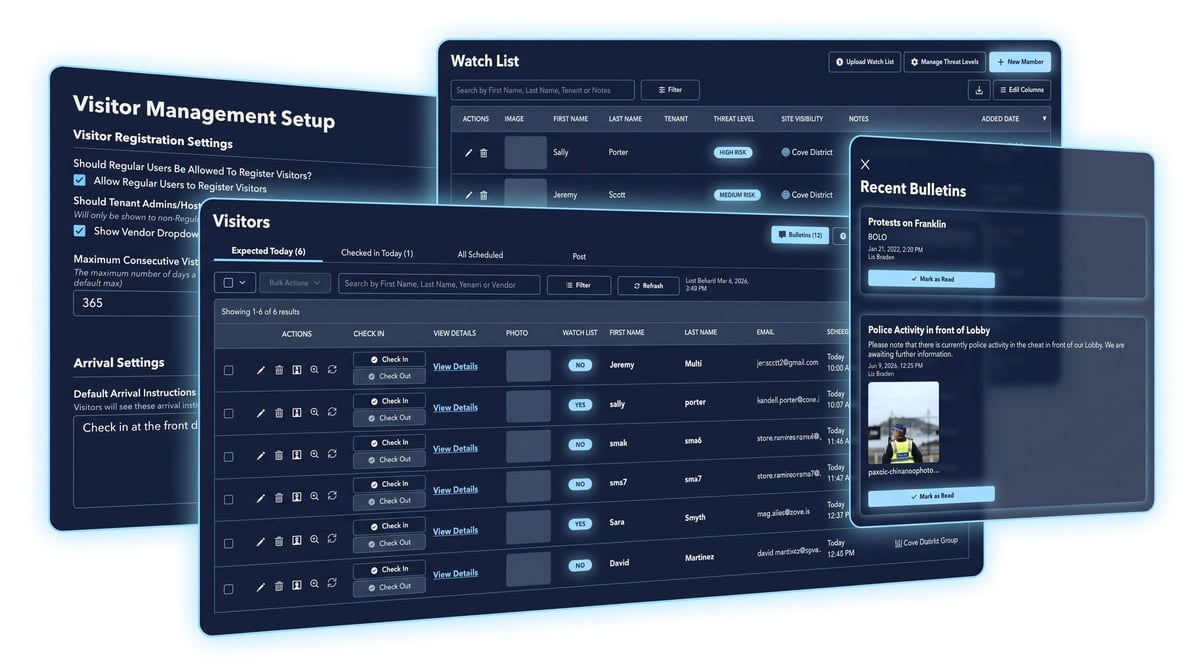Click Filter button in Visitors panel
This screenshot has height=669, width=1200.
[x=578, y=285]
